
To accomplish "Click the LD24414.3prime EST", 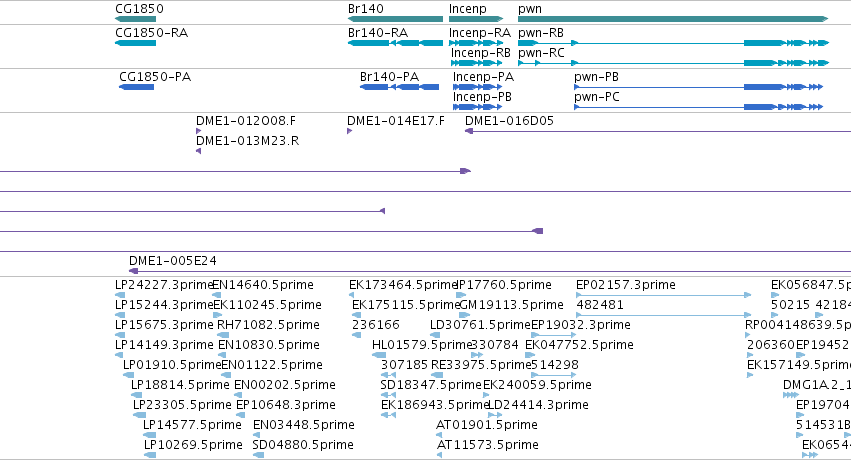I will [x=495, y=415].
